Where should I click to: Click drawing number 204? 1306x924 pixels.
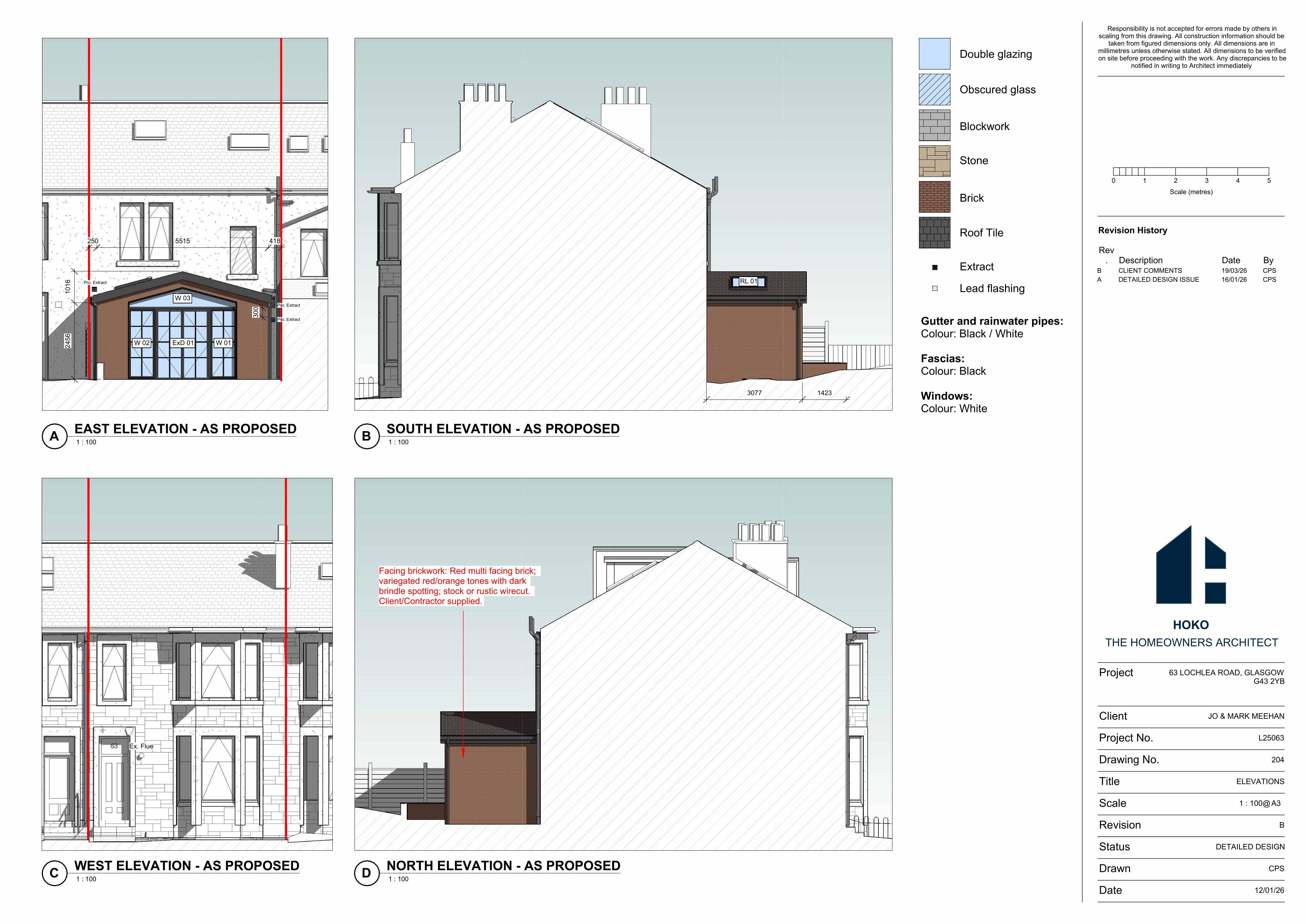pos(1278,760)
